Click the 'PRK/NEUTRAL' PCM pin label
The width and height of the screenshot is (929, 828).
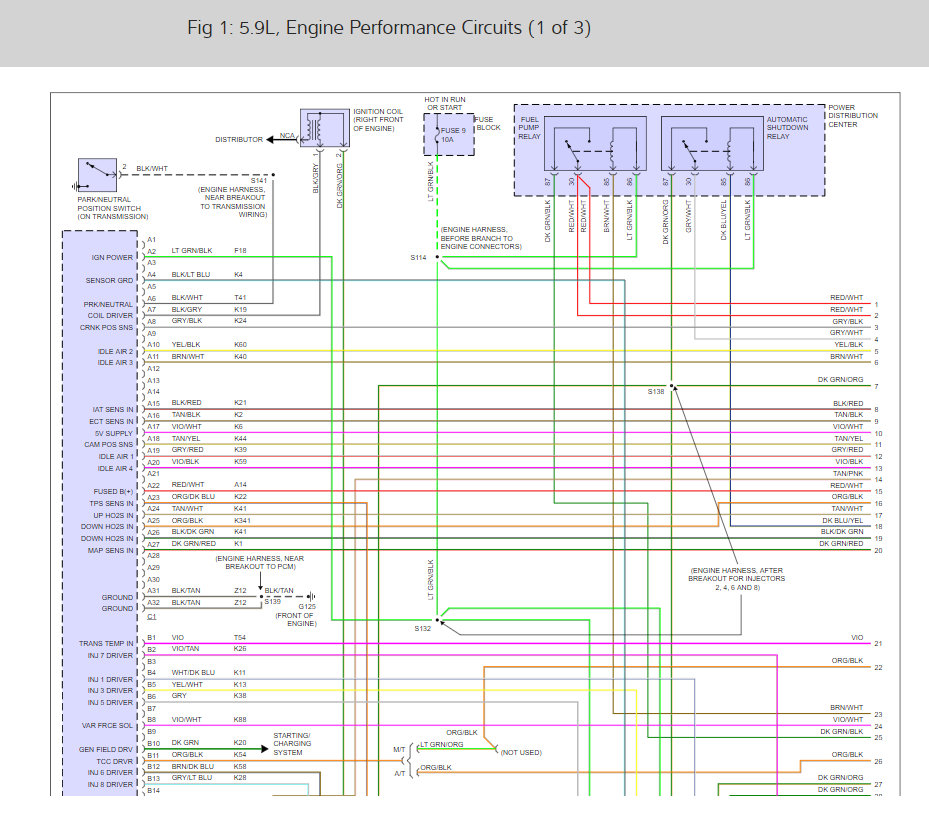(x=108, y=304)
